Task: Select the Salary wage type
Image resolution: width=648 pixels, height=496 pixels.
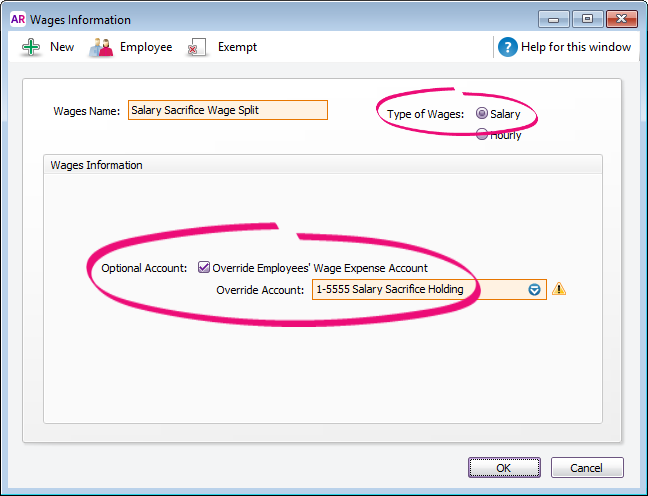Action: 482,114
